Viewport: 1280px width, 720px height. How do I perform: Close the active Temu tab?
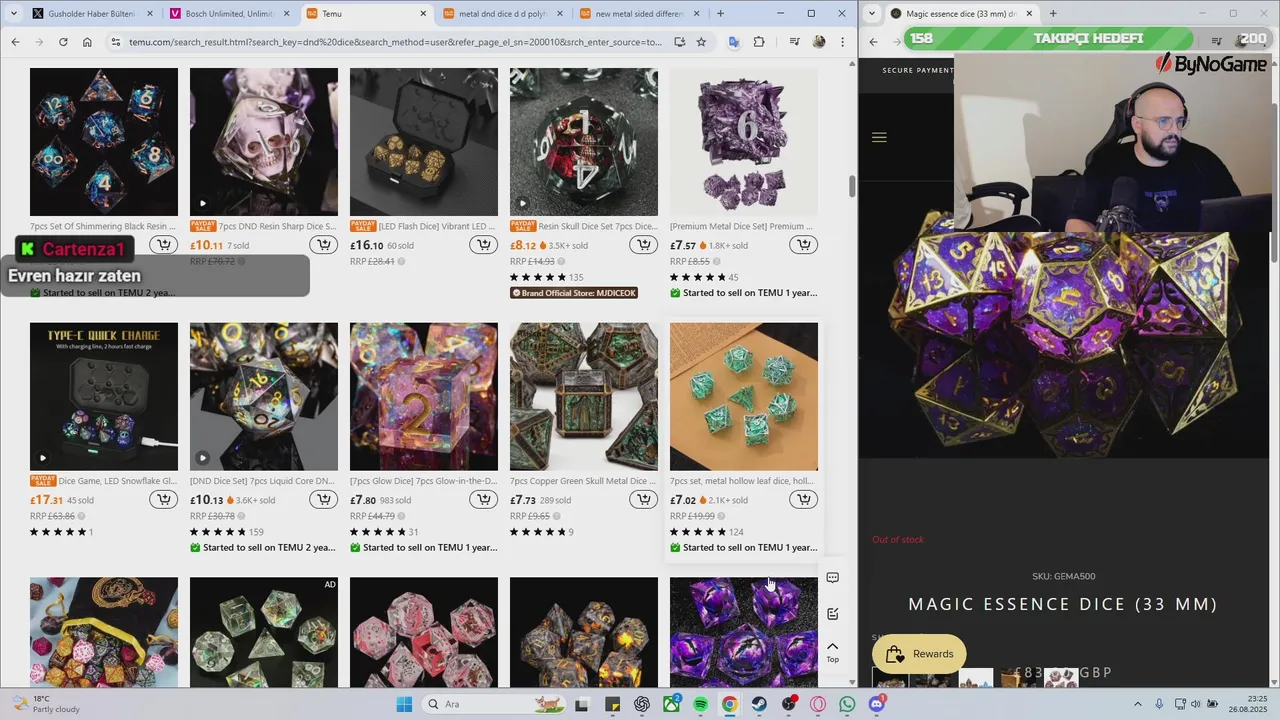tap(423, 14)
